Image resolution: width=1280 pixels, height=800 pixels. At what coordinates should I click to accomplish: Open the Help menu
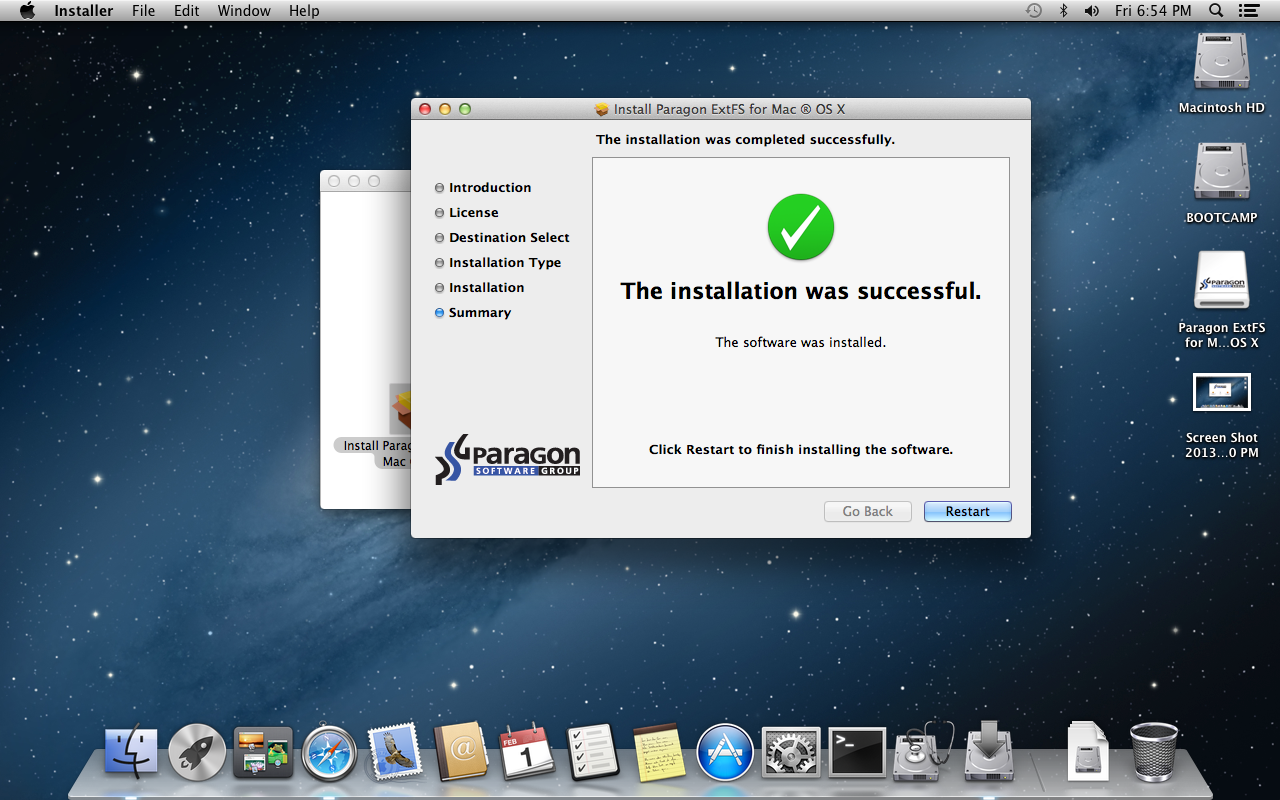[x=304, y=11]
